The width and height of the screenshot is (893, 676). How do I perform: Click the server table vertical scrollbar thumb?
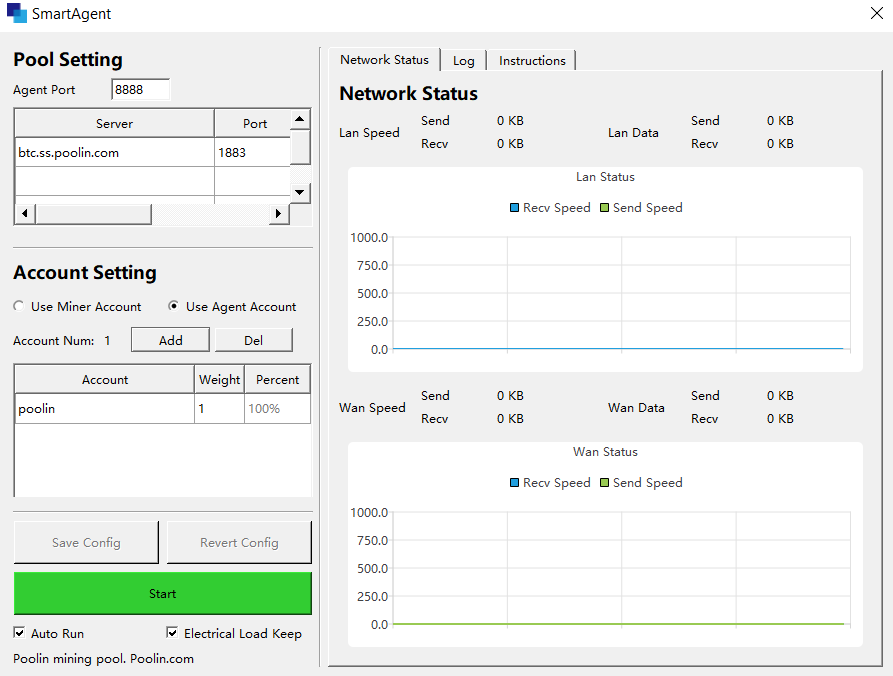300,147
